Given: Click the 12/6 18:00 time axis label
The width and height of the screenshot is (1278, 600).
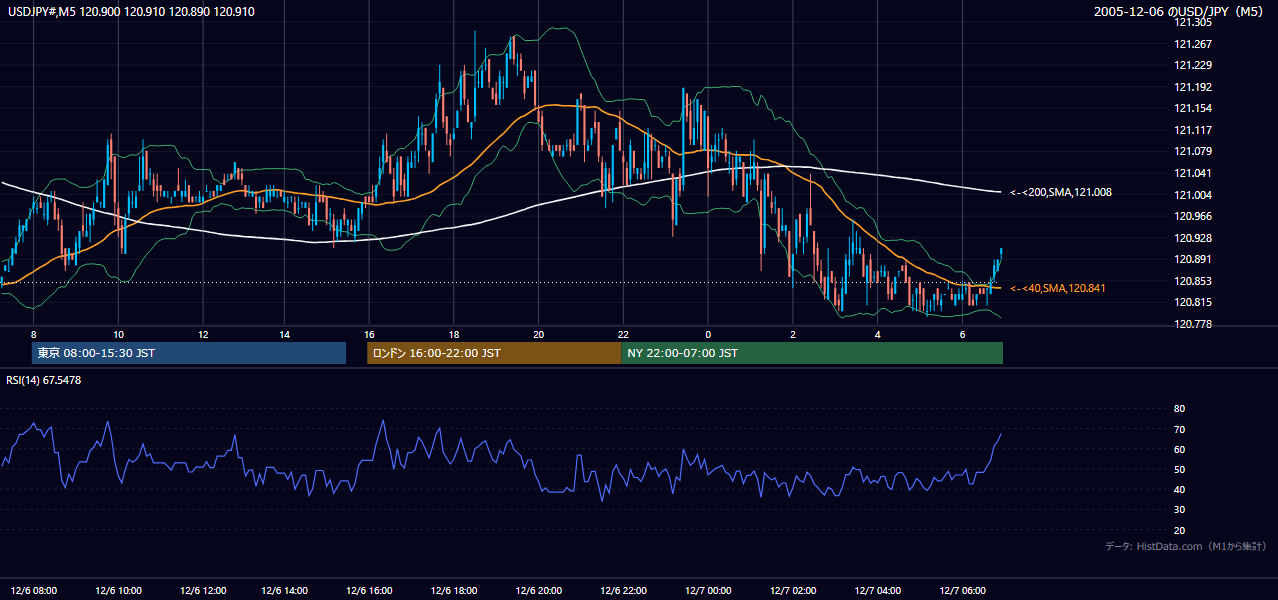Looking at the screenshot, I should (453, 590).
